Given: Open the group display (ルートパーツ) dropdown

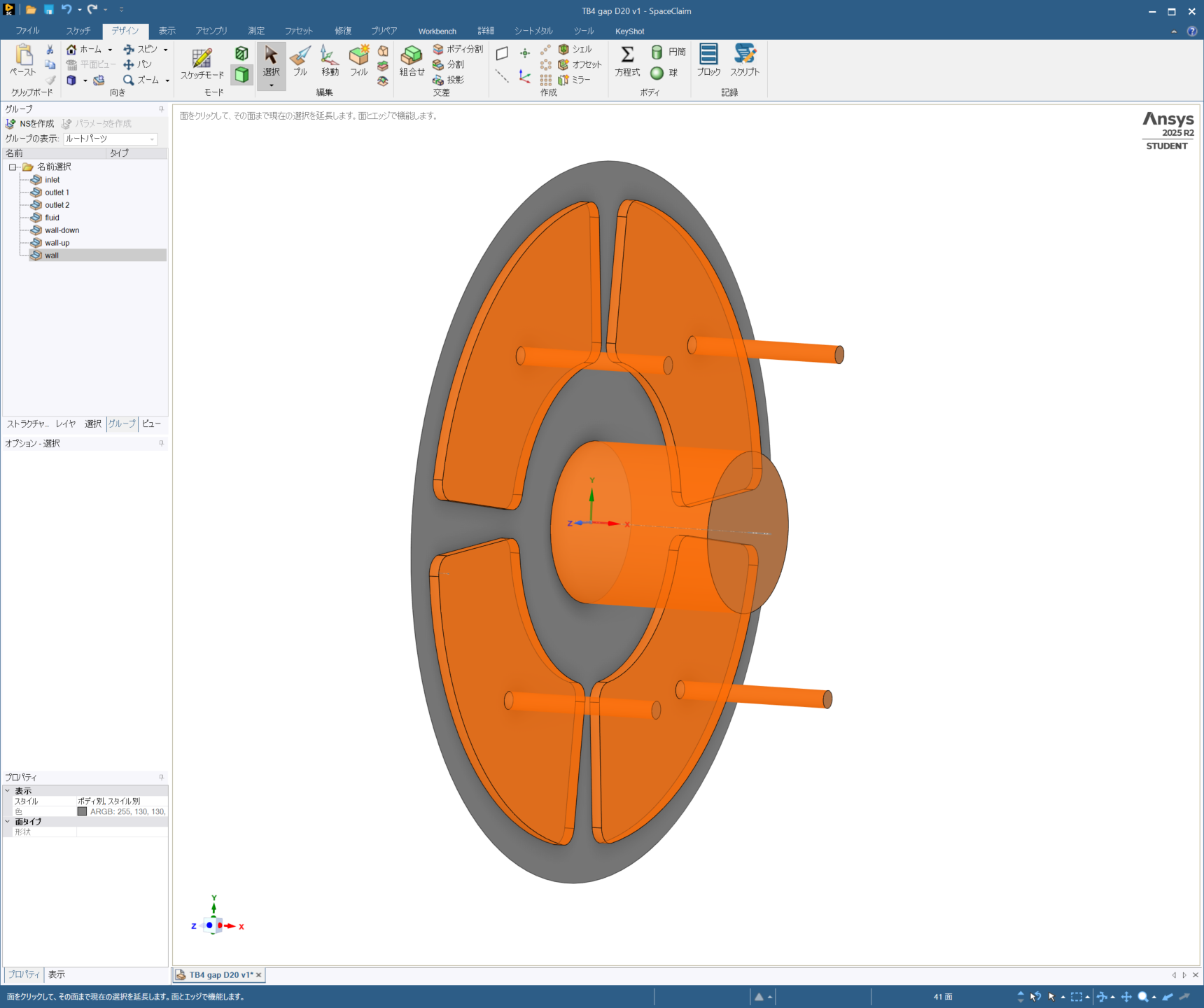Looking at the screenshot, I should coord(152,139).
